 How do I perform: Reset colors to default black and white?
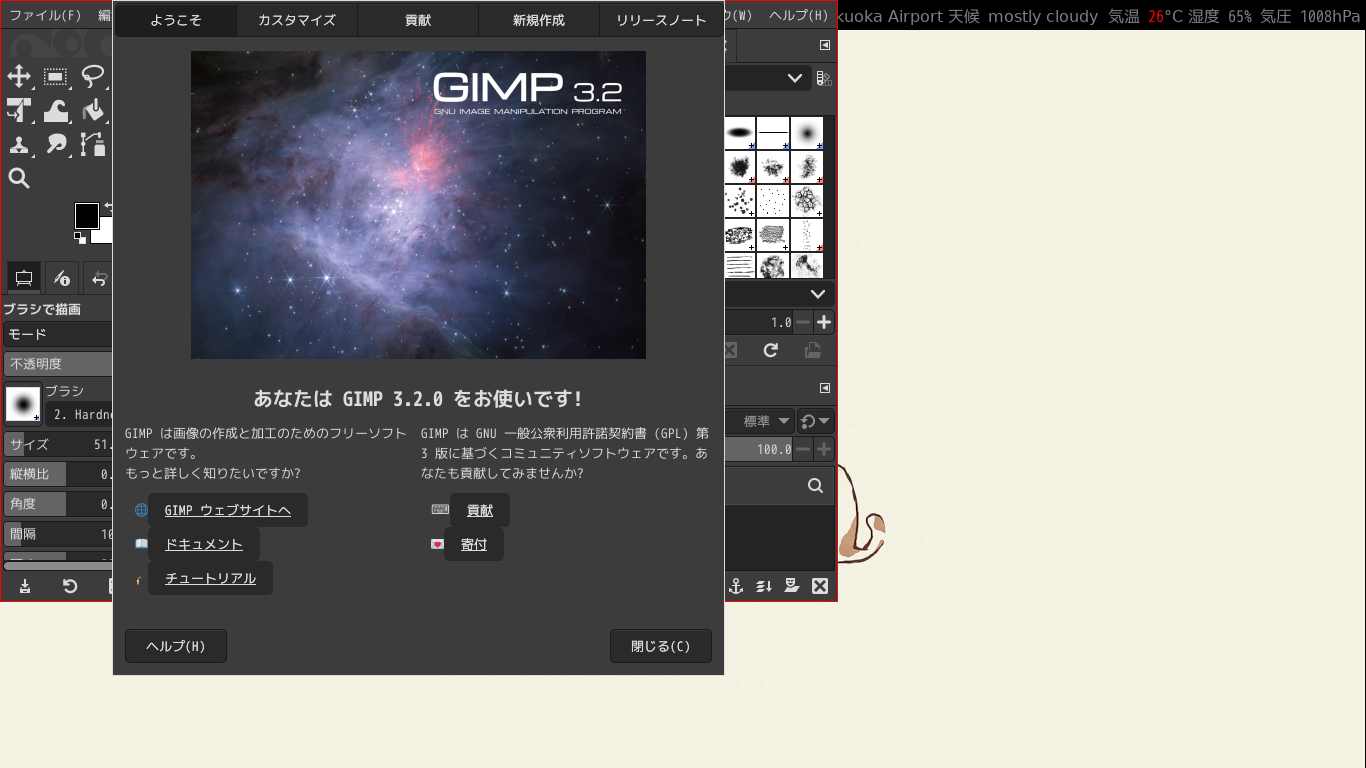80,238
